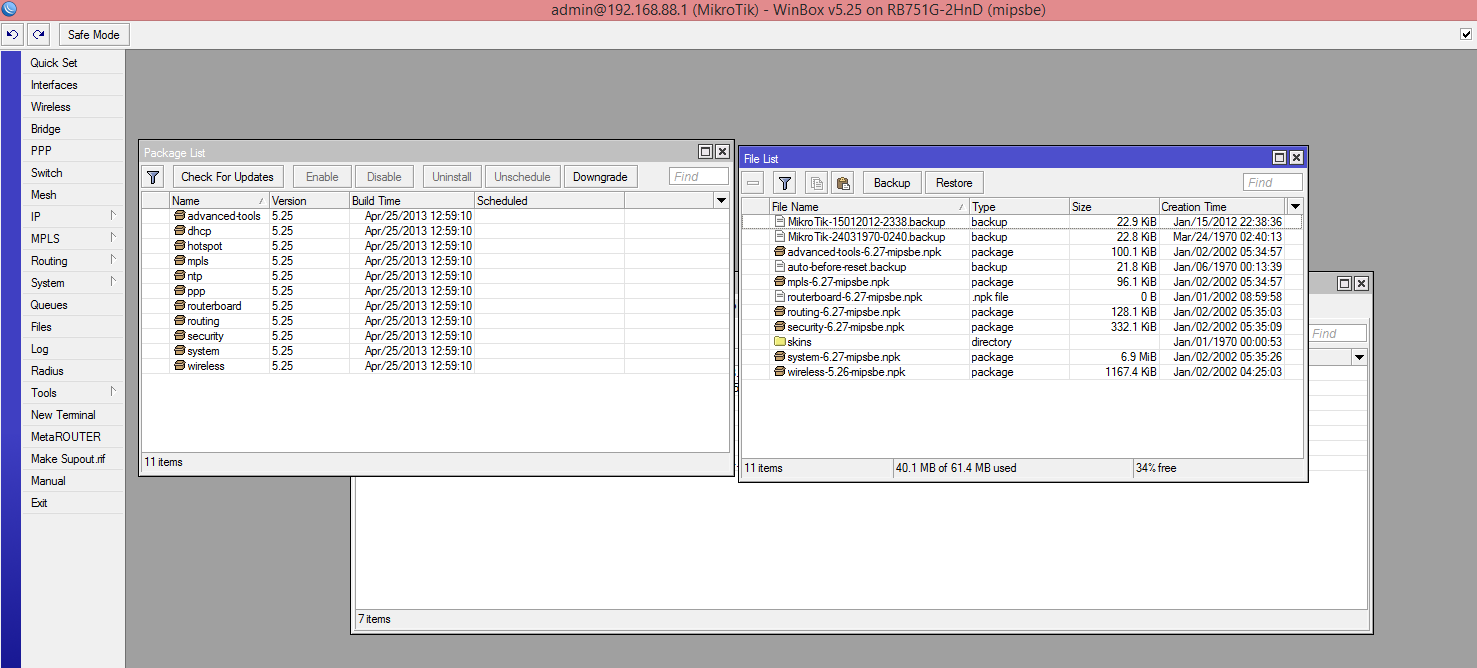Focus the Find field in Package List
The height and width of the screenshot is (668, 1477).
pyautogui.click(x=699, y=177)
